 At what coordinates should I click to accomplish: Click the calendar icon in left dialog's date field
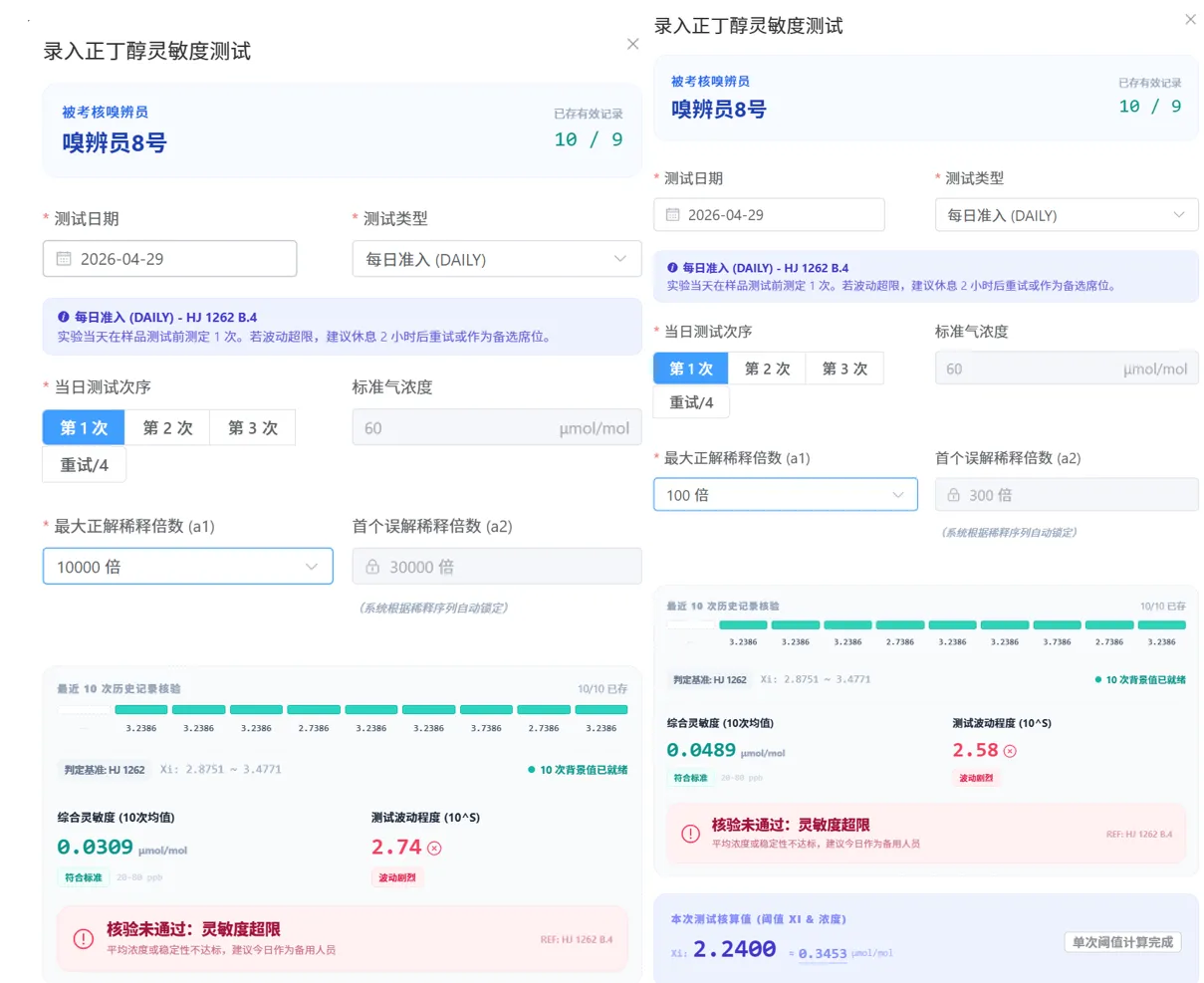pyautogui.click(x=64, y=259)
